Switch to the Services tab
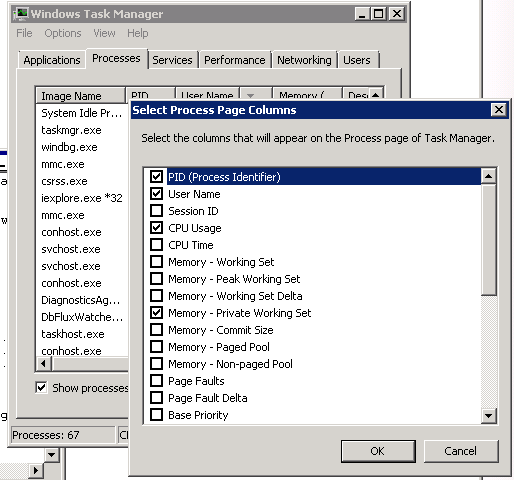 (x=172, y=60)
